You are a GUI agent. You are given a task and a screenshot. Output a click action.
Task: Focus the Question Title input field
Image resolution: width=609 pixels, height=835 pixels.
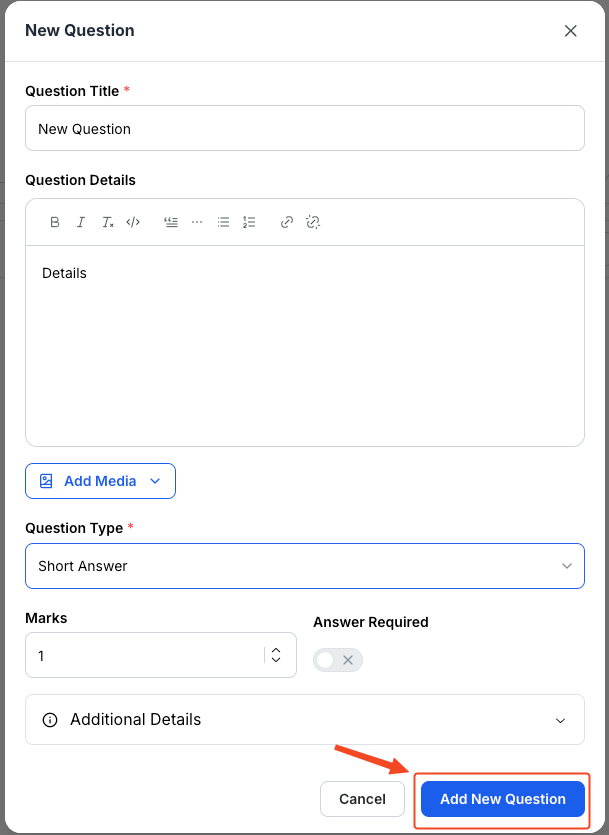tap(305, 128)
